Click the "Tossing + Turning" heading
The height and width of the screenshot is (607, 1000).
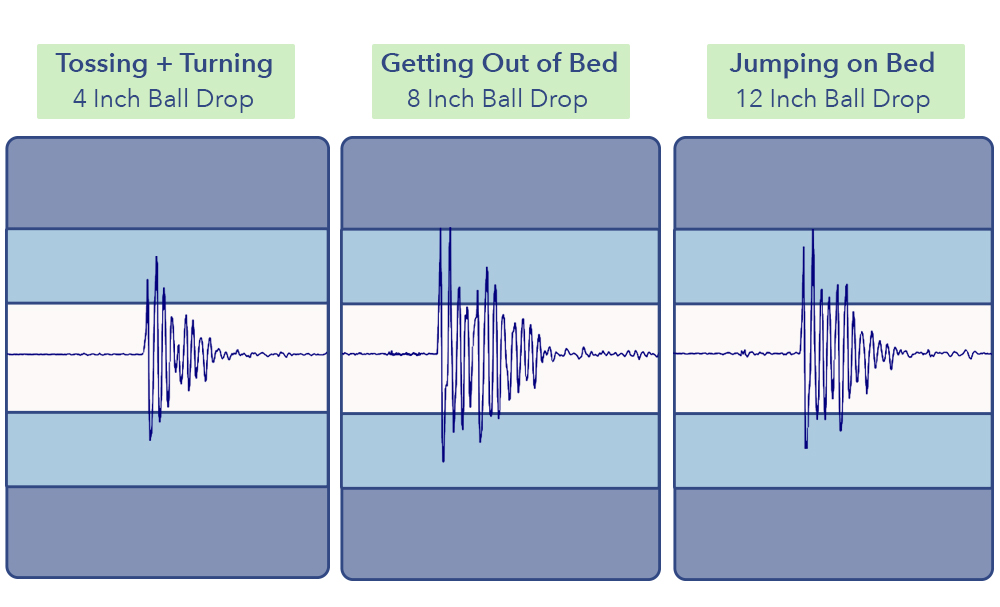tap(165, 64)
